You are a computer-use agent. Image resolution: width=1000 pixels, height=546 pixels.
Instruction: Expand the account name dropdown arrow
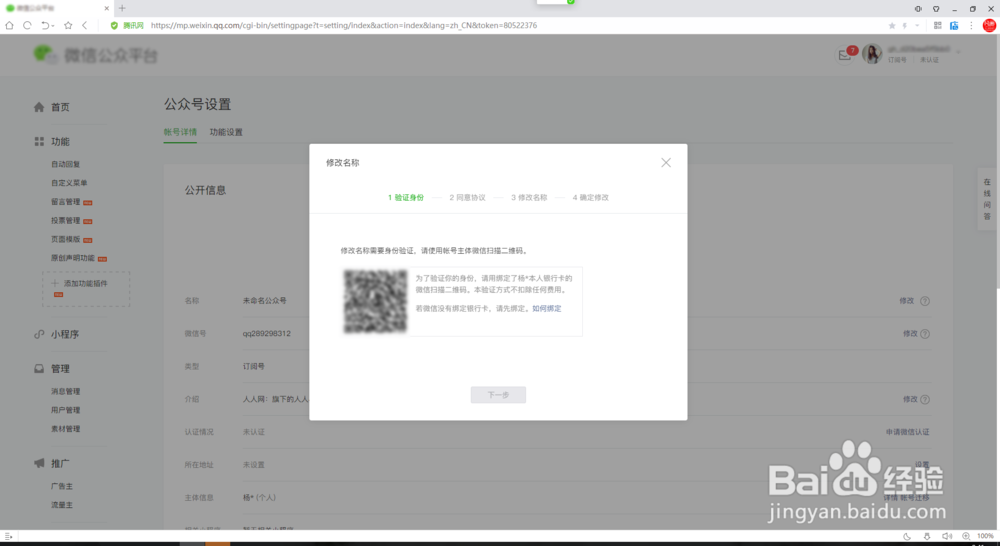click(x=958, y=50)
